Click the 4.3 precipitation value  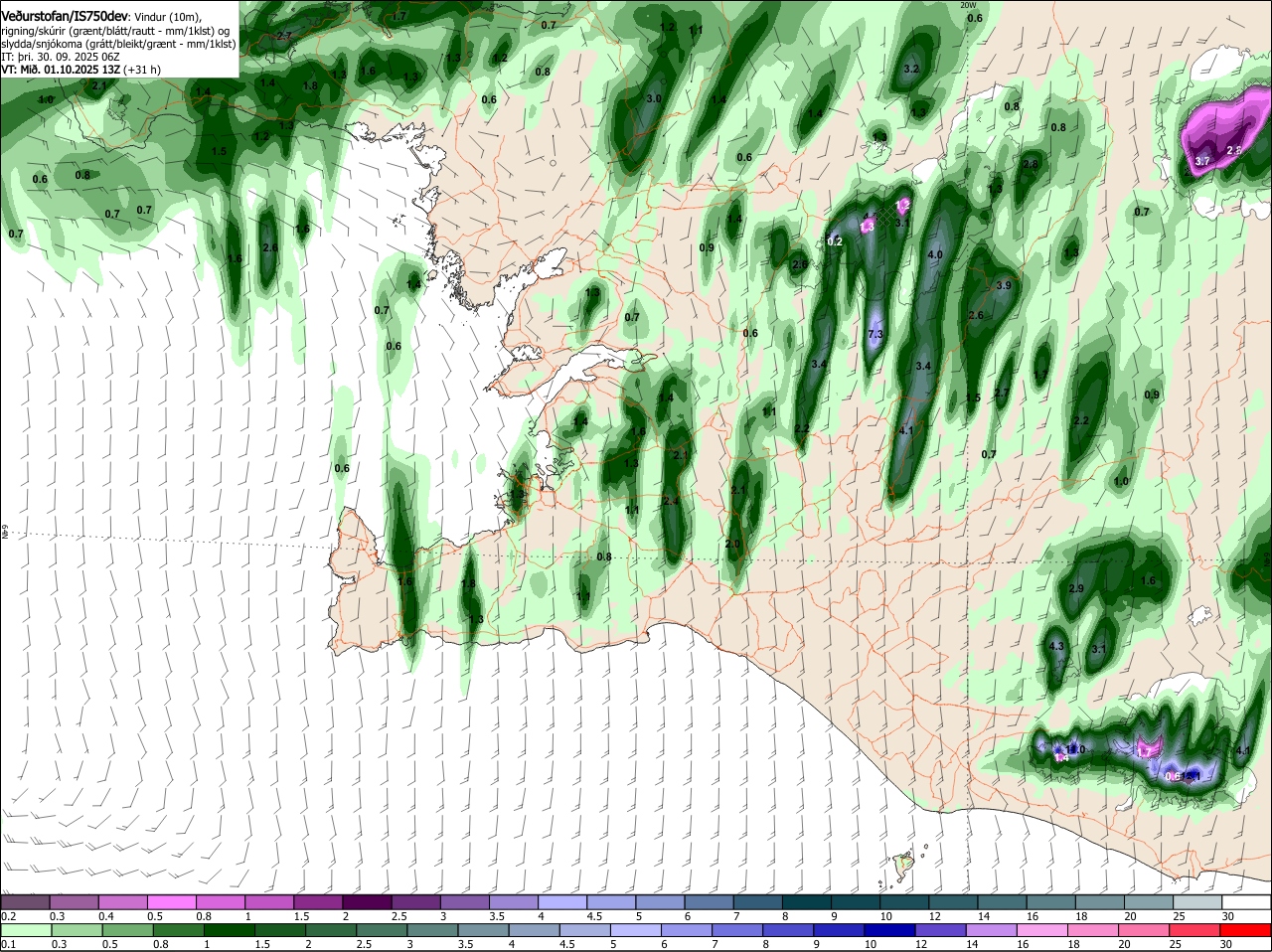(1056, 647)
